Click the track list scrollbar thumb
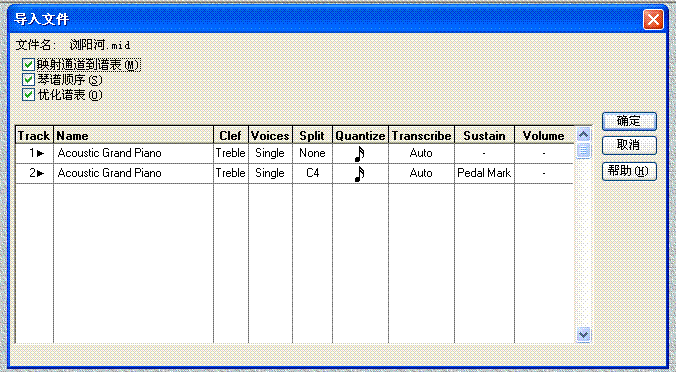The height and width of the screenshot is (372, 676). pyautogui.click(x=583, y=150)
